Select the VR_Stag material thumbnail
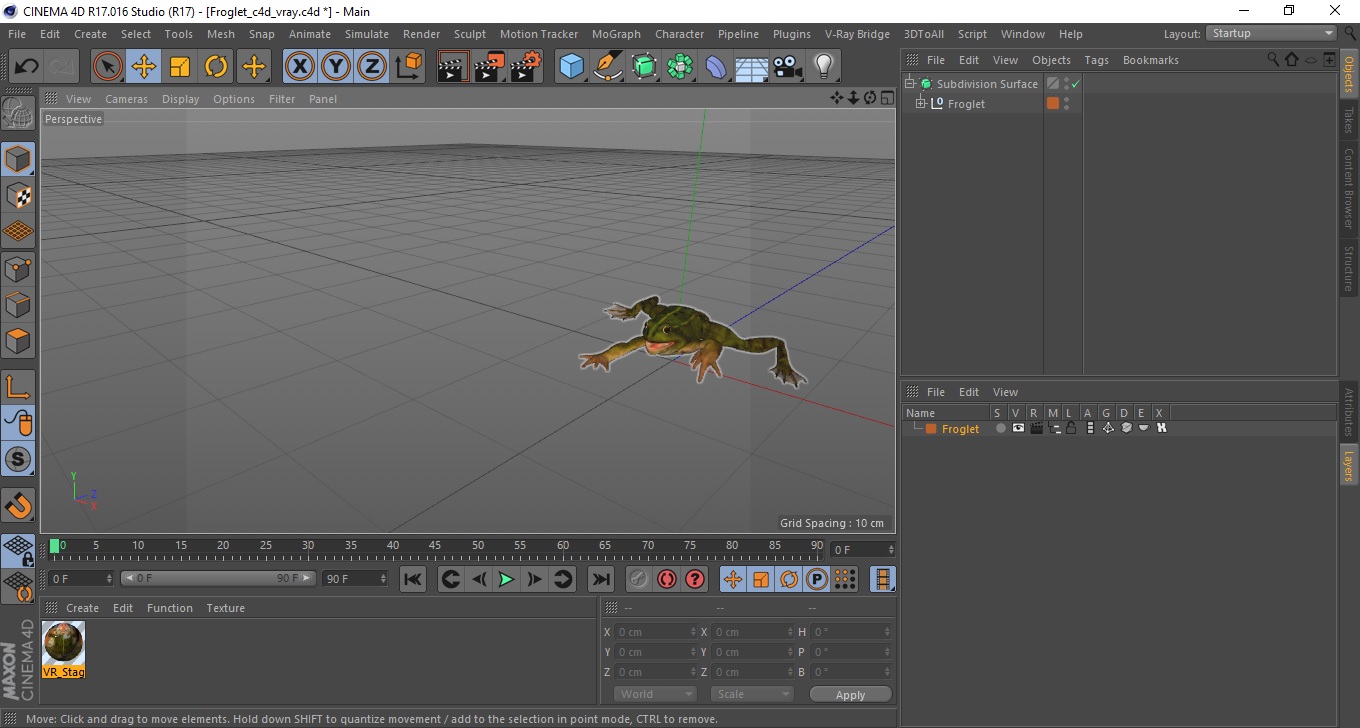 (x=64, y=644)
